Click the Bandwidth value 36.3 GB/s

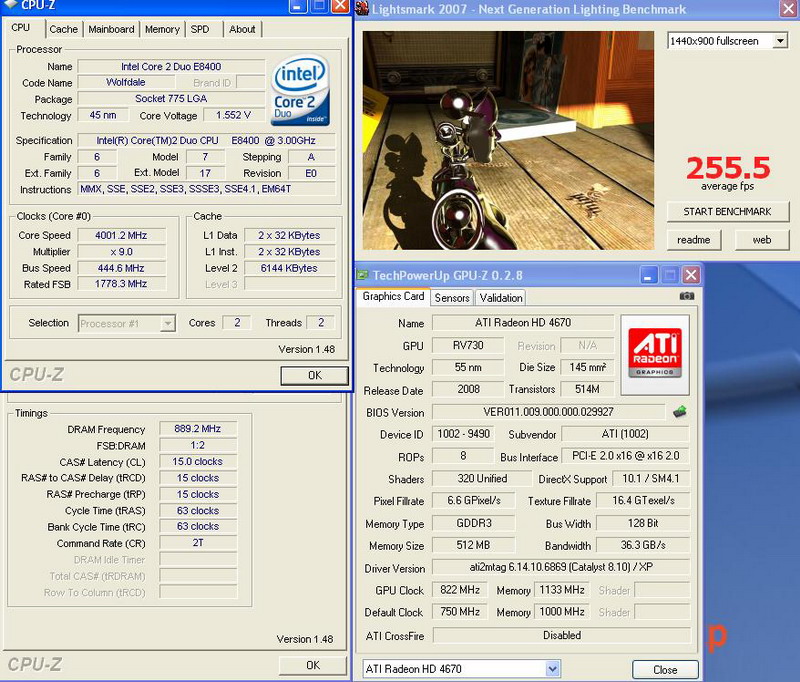(643, 545)
